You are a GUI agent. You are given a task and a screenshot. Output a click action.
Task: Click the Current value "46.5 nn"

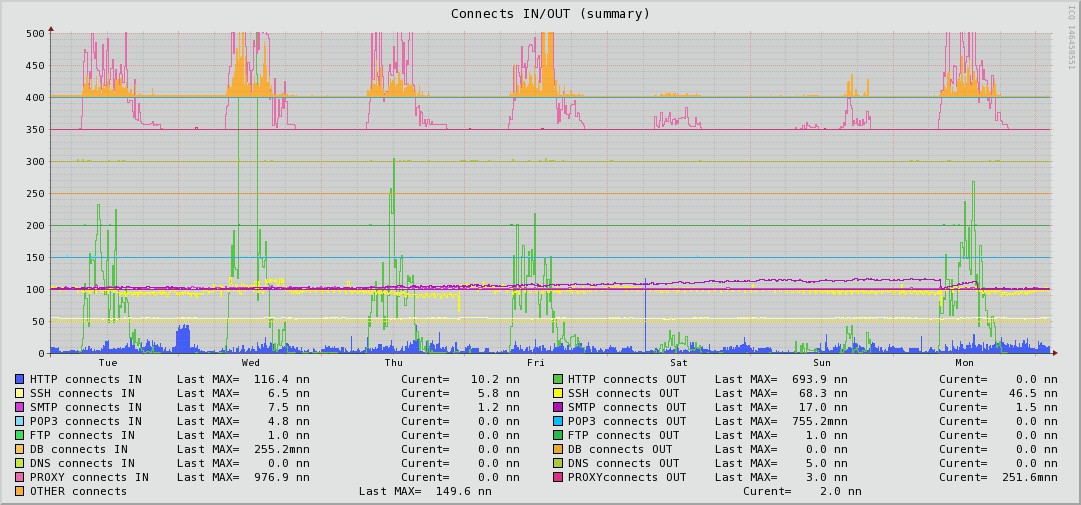tap(1033, 393)
